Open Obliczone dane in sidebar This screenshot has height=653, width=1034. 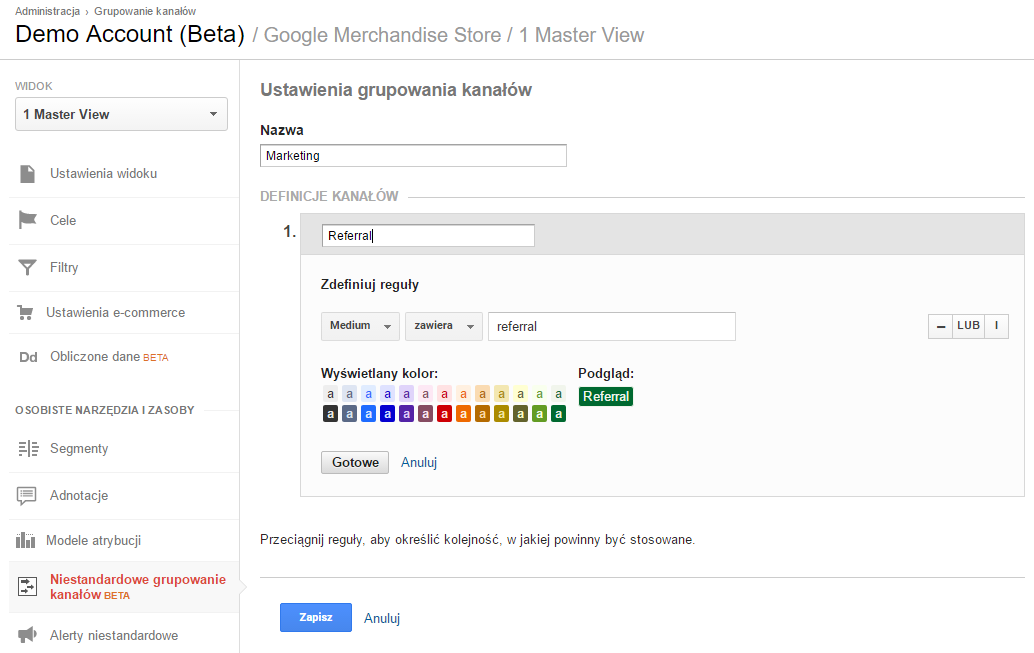[x=95, y=357]
